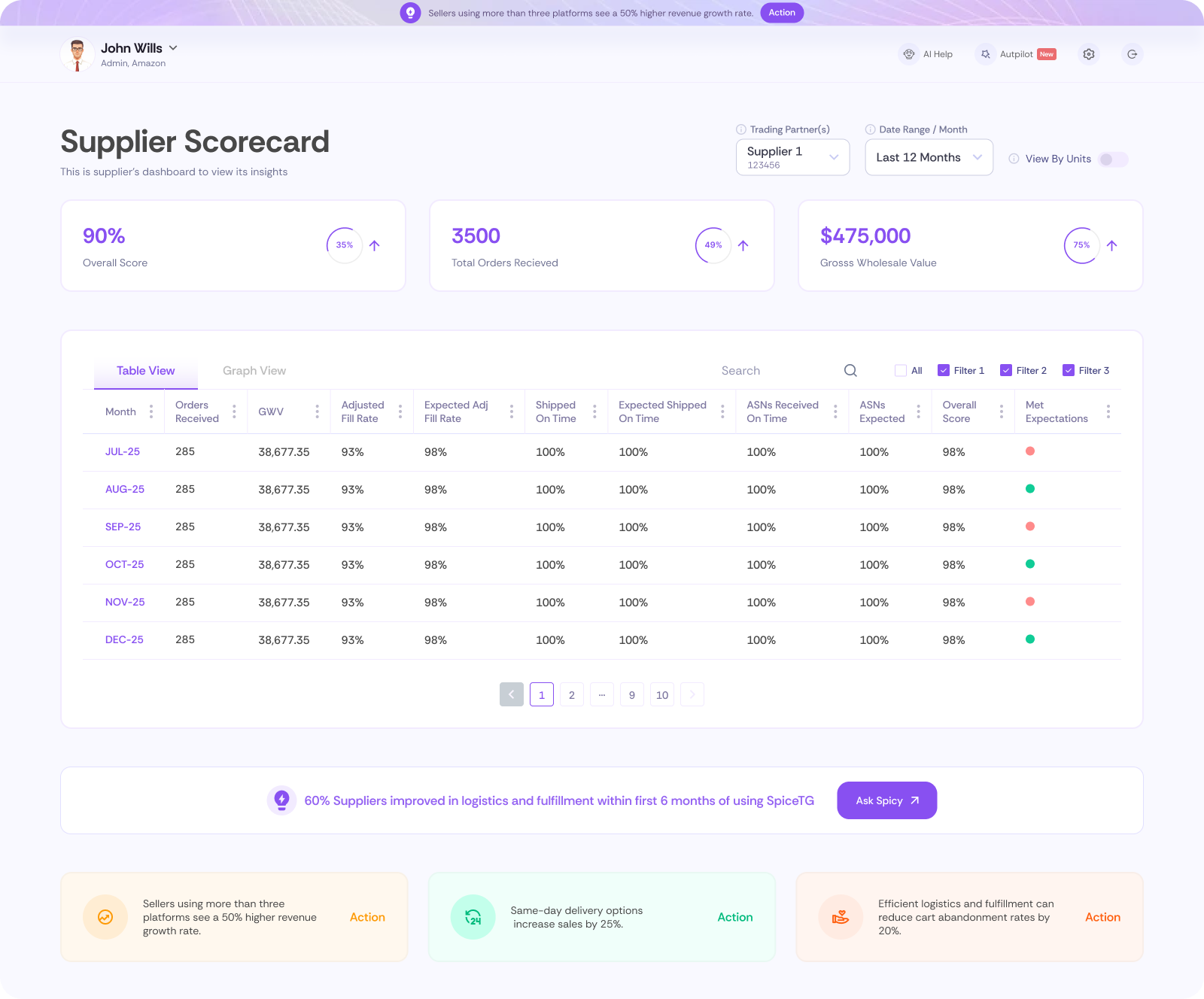Click the search magnifier icon
The width and height of the screenshot is (1204, 999).
pyautogui.click(x=850, y=370)
